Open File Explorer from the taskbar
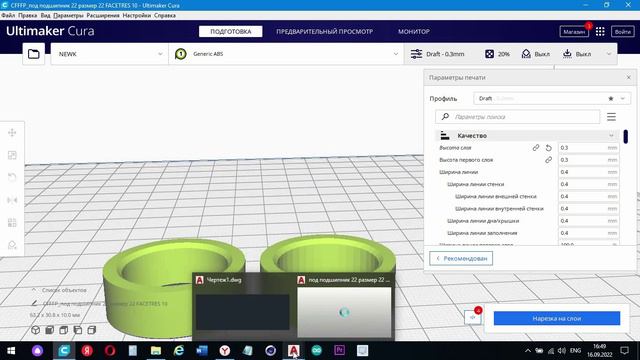Image resolution: width=640 pixels, height=360 pixels. (156, 351)
